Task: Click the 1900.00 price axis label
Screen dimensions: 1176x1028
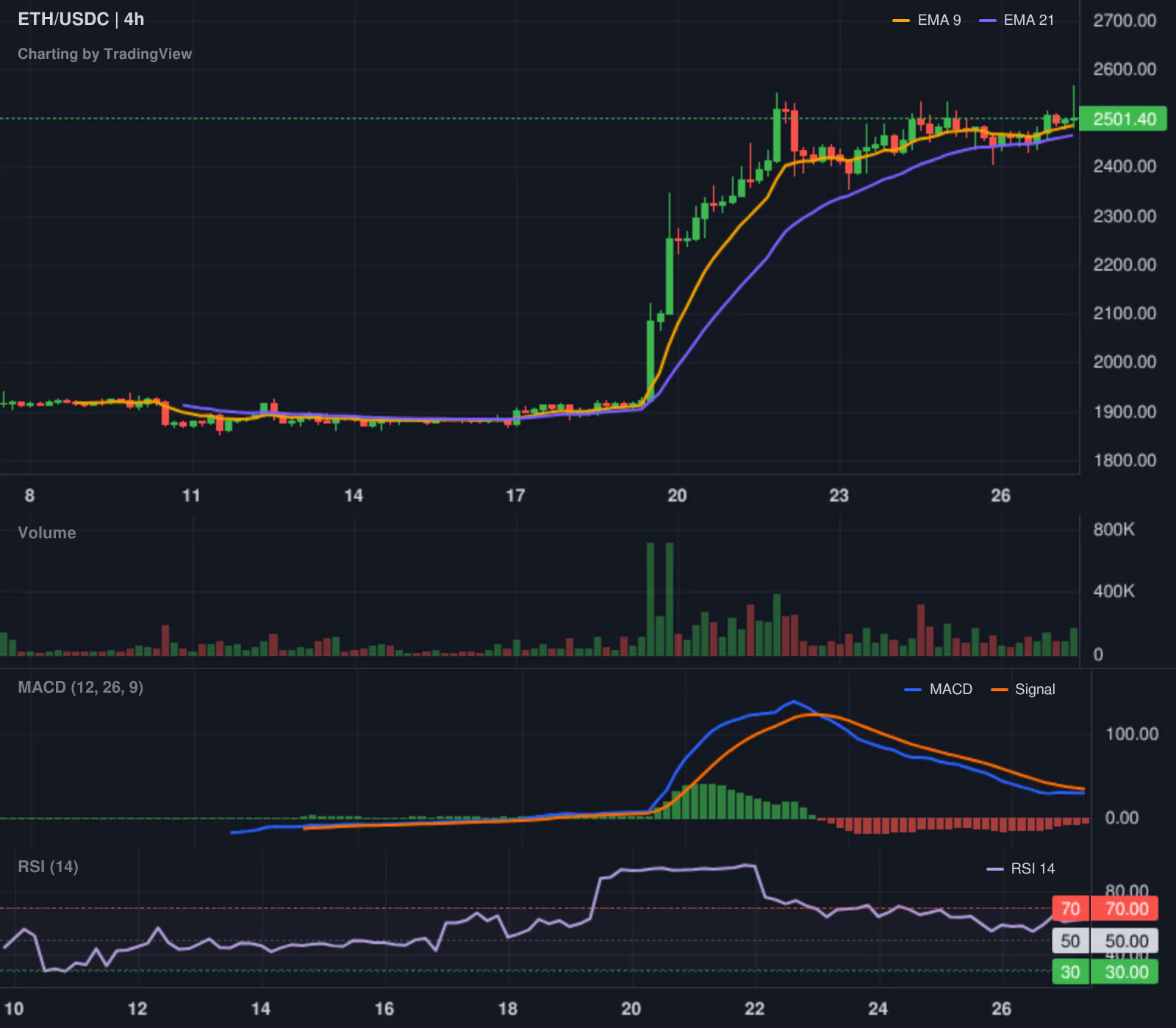Action: (1125, 412)
